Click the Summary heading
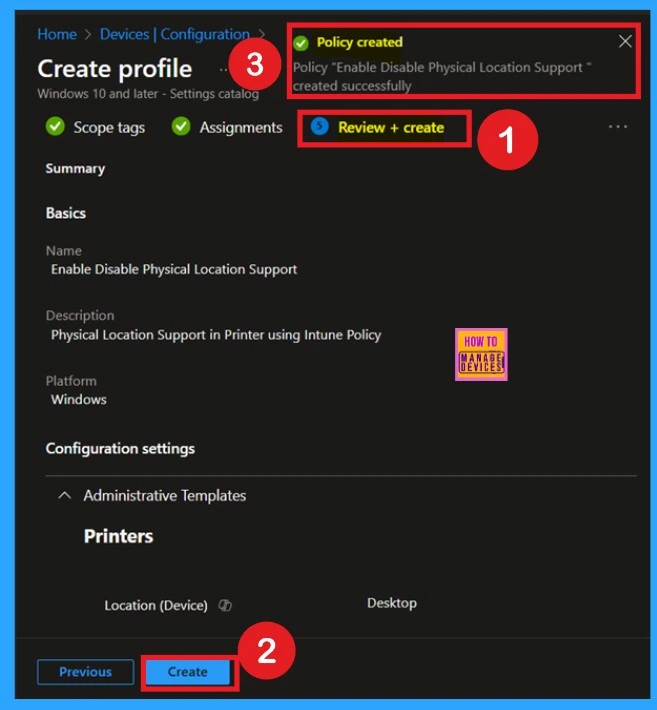Viewport: 657px width, 710px height. [x=75, y=169]
